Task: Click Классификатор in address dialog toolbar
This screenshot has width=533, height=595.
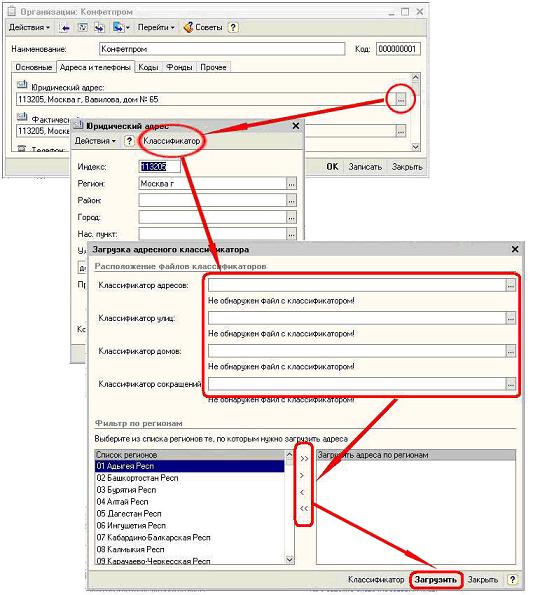Action: point(171,141)
